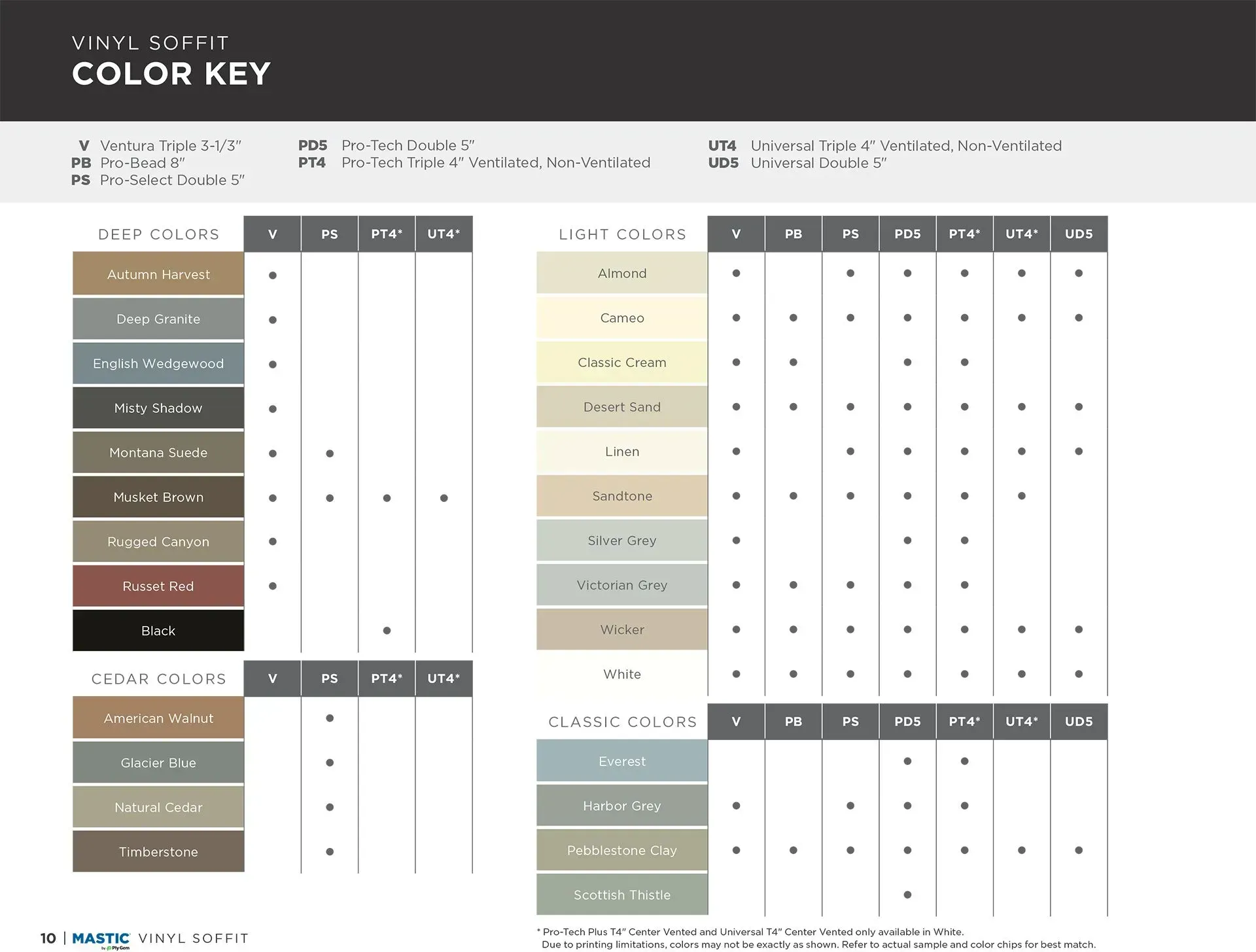
Task: Pick the Classic Cream light color
Action: (x=621, y=362)
